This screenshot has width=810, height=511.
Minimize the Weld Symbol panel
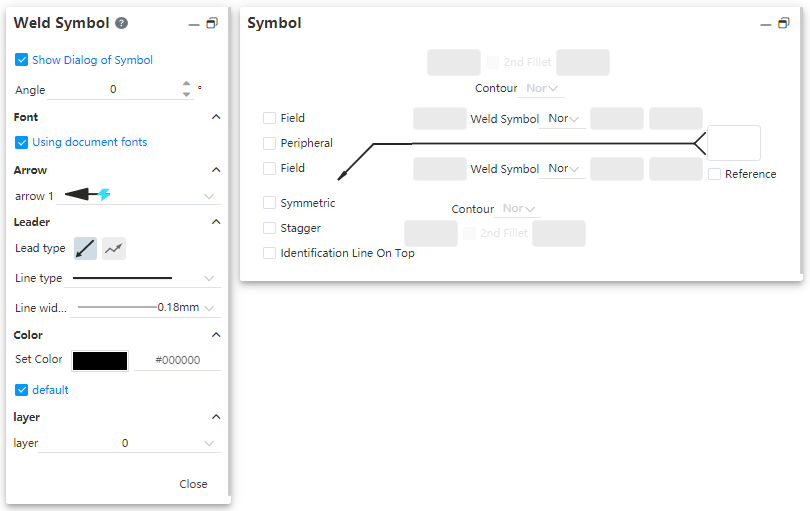coord(194,24)
